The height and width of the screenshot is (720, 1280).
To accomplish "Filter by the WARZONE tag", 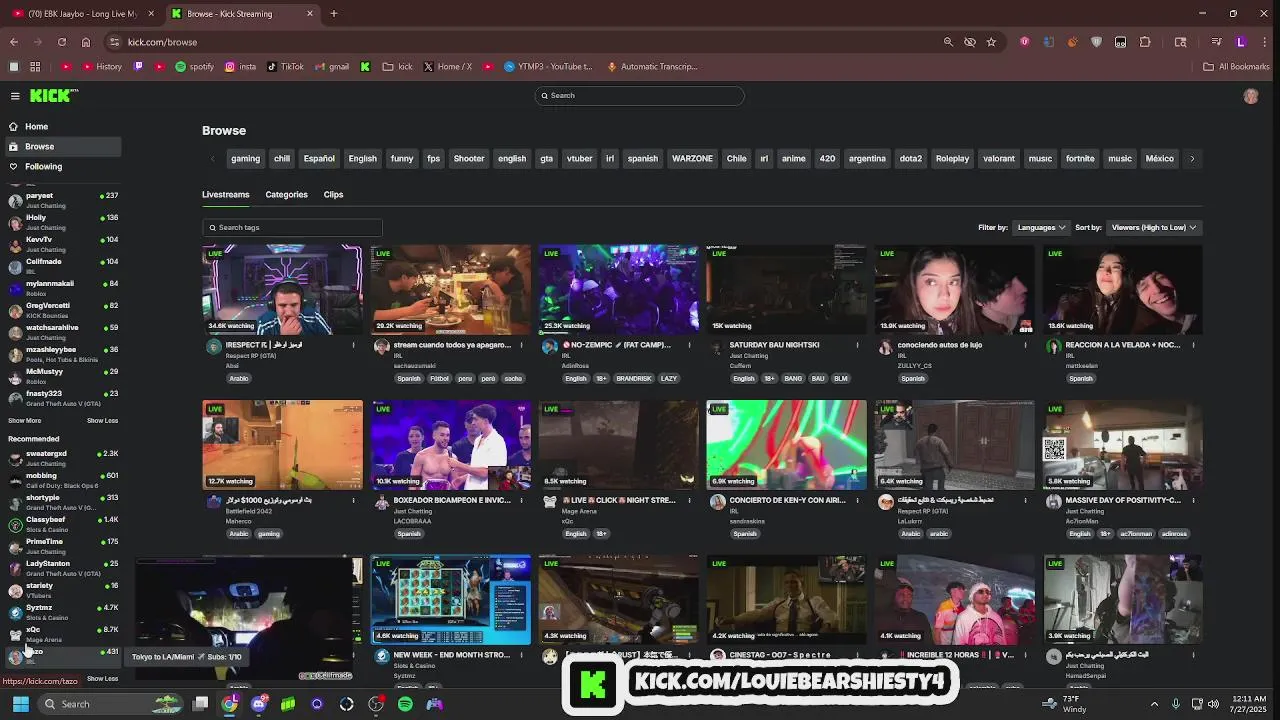I will (692, 158).
